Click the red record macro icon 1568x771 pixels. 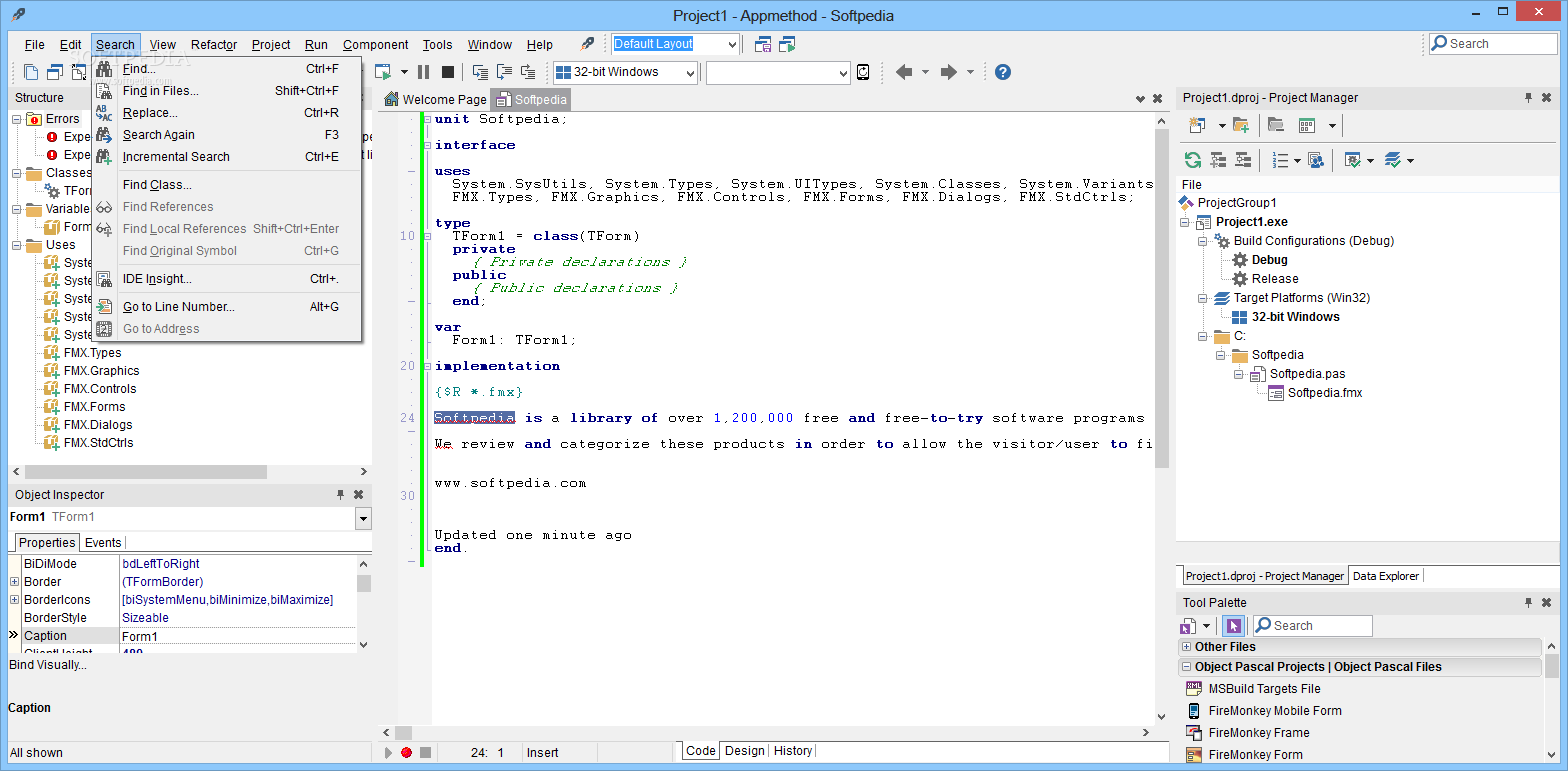point(406,752)
